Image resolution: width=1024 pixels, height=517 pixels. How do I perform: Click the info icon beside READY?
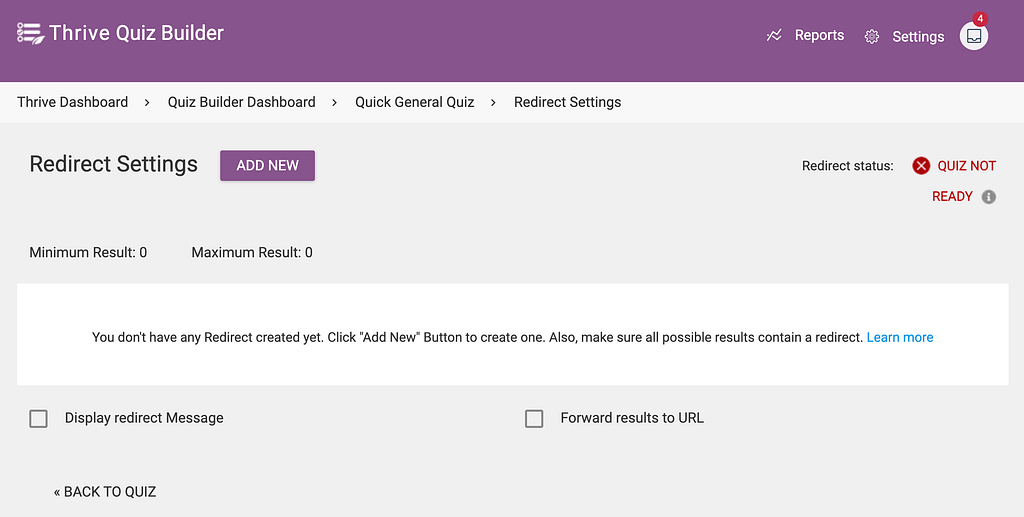pyautogui.click(x=989, y=196)
